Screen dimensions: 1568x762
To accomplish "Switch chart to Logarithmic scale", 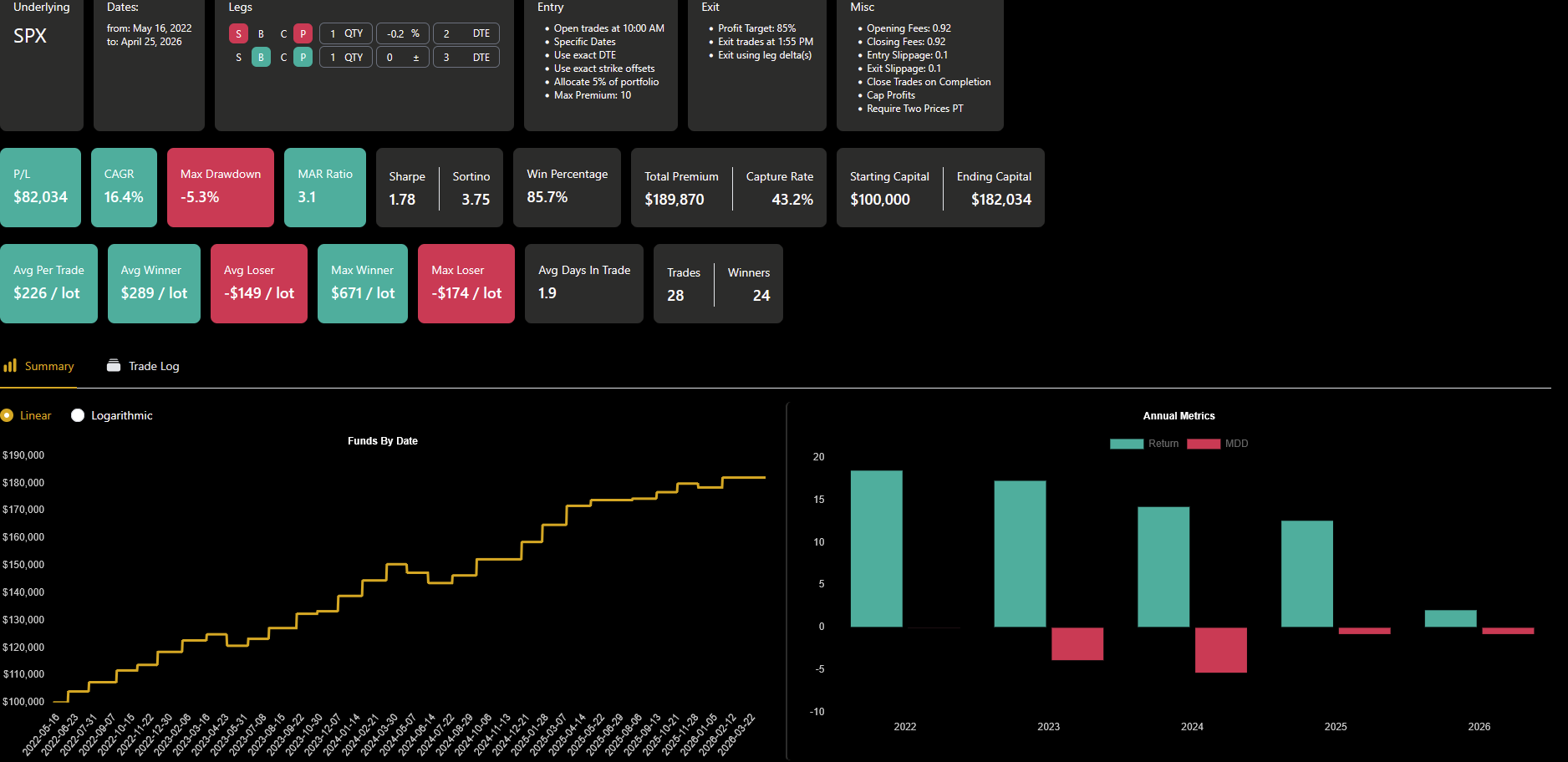I will coord(78,415).
